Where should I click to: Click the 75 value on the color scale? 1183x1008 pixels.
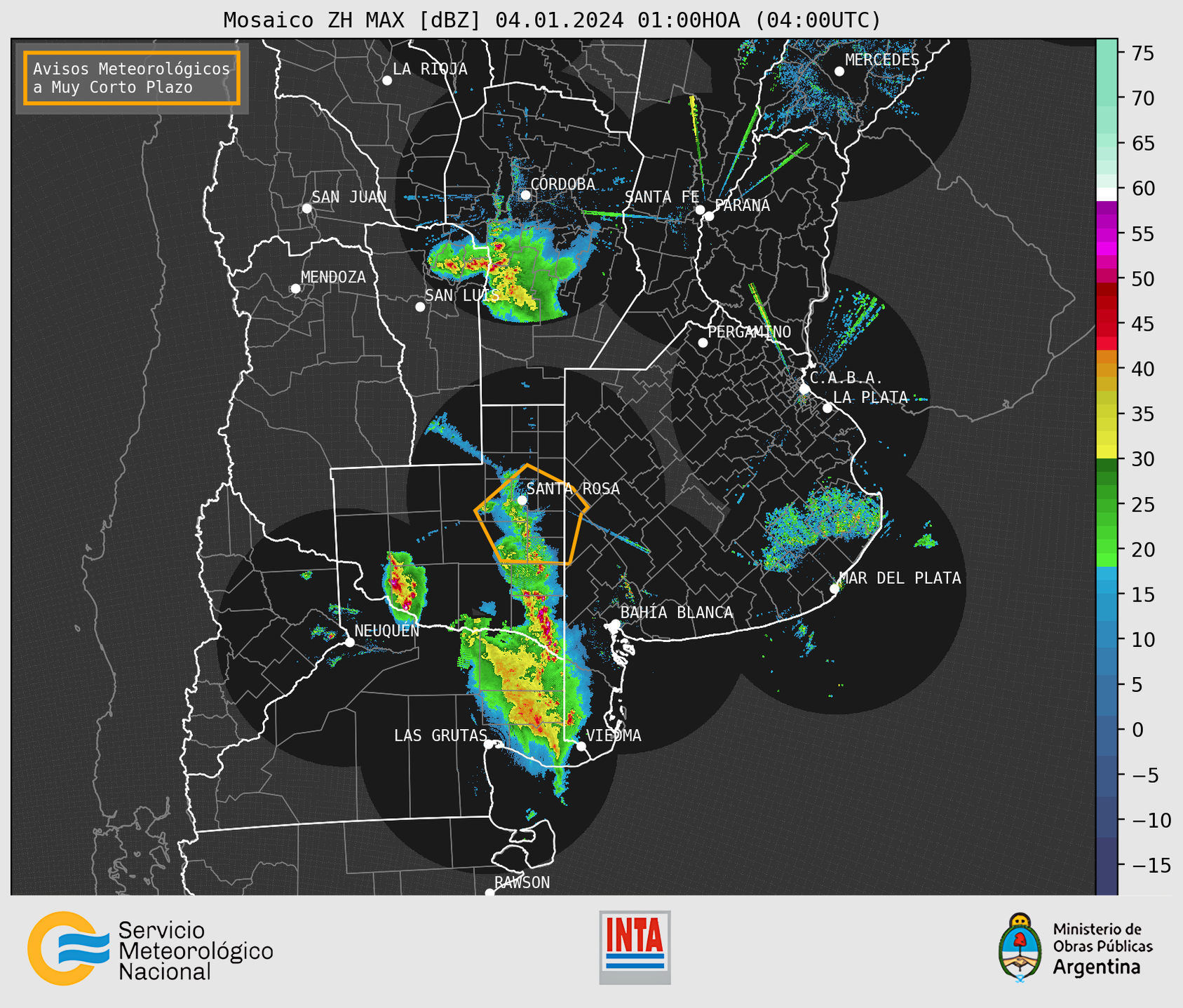coord(1142,53)
